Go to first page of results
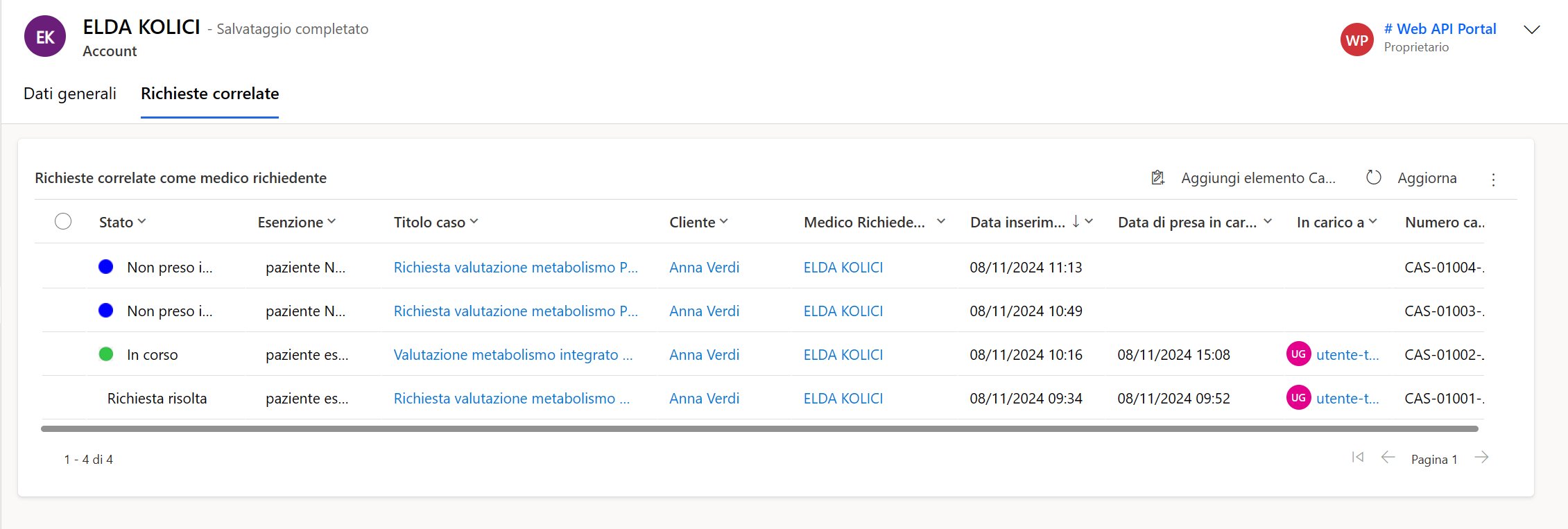The image size is (1568, 529). point(1357,458)
